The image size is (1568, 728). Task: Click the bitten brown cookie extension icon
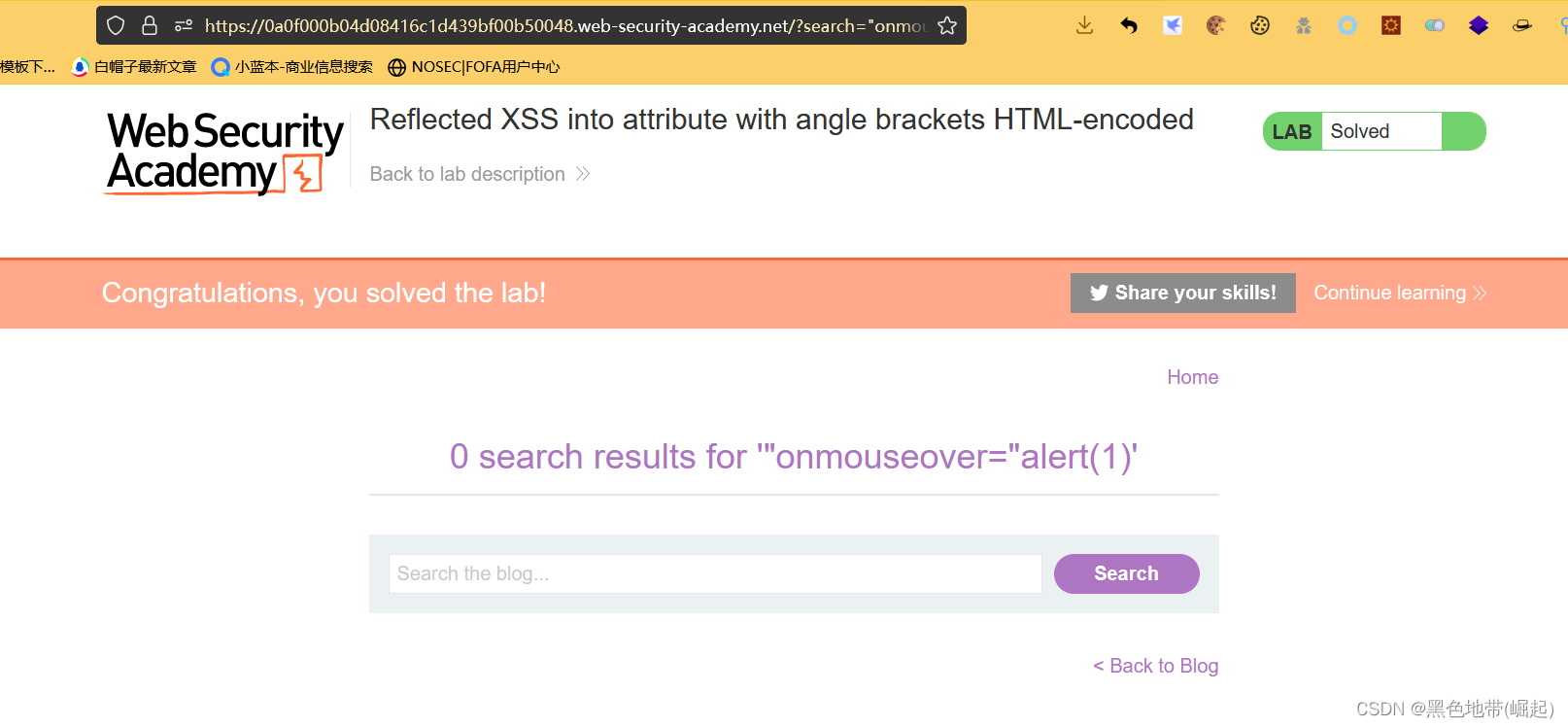(x=1215, y=25)
